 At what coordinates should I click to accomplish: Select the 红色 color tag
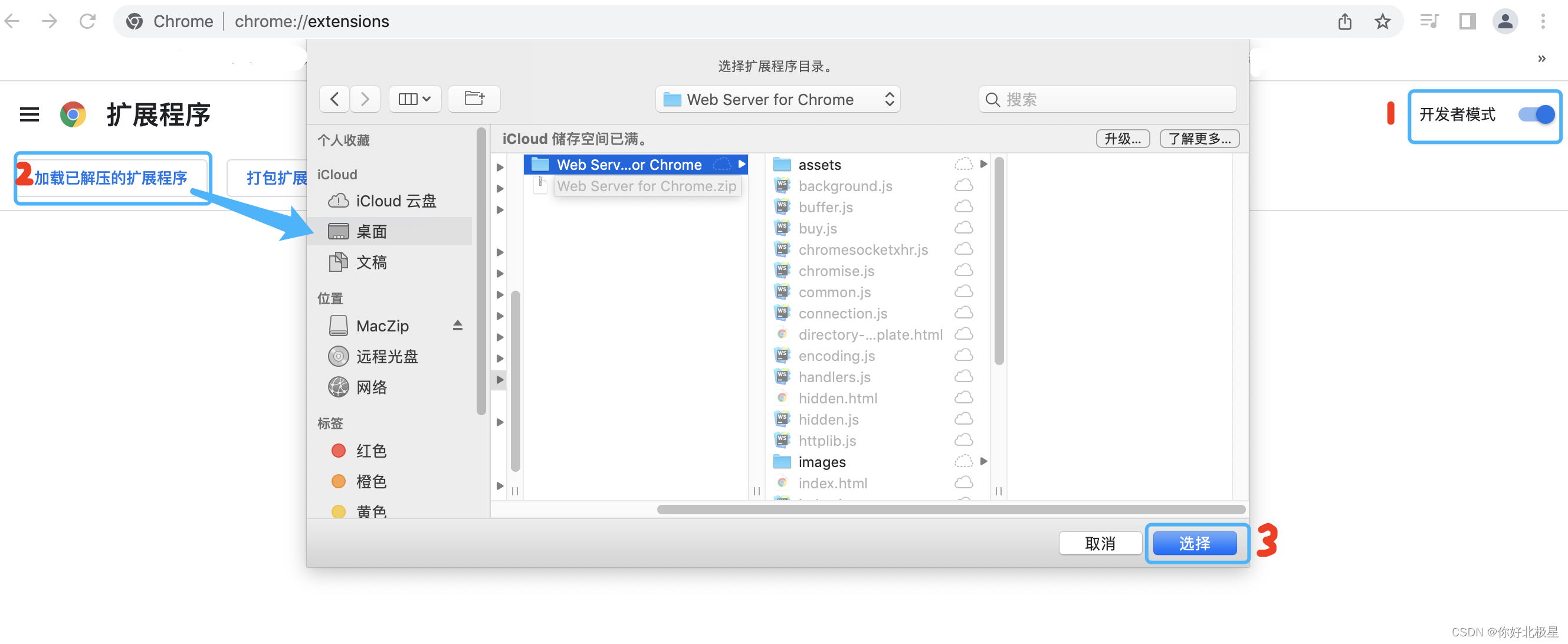coord(370,451)
